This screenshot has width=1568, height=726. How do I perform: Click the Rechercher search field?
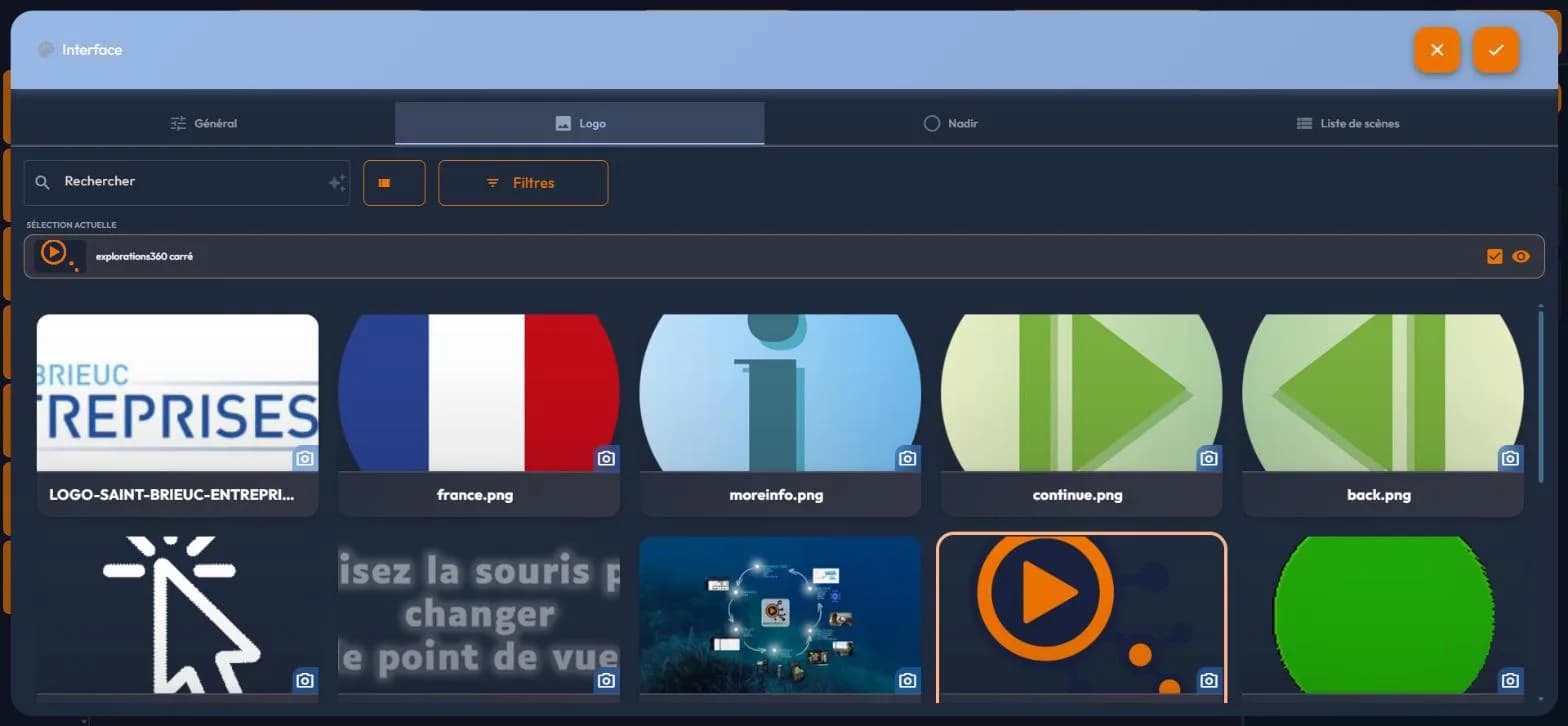[187, 183]
